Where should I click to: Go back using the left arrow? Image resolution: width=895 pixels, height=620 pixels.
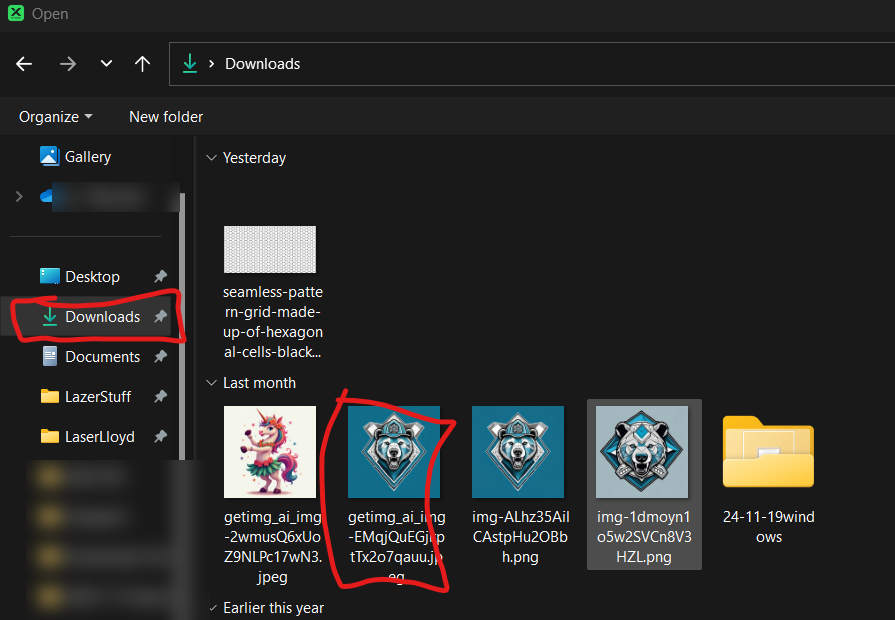(24, 64)
